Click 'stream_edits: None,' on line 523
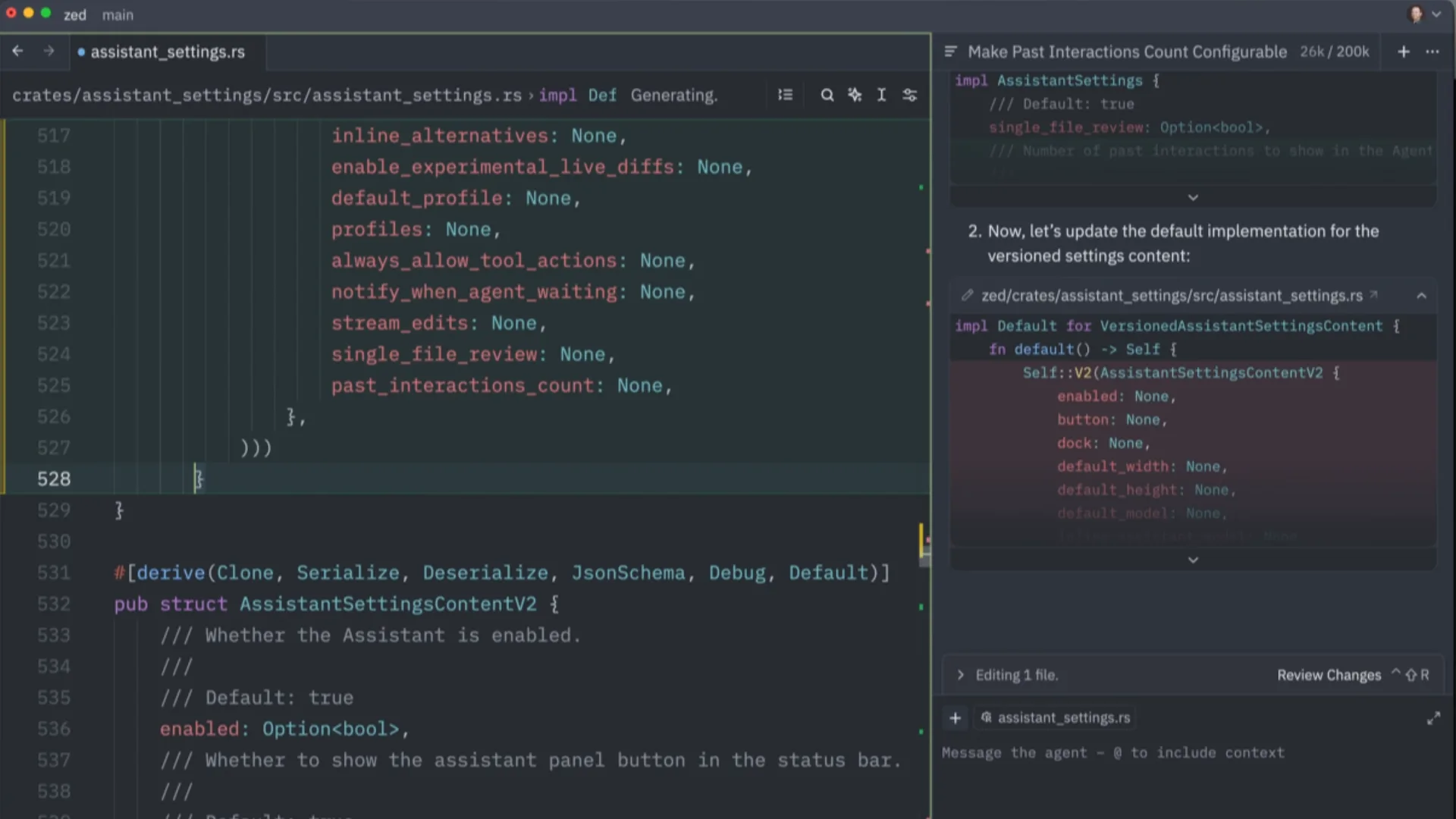 pos(438,323)
